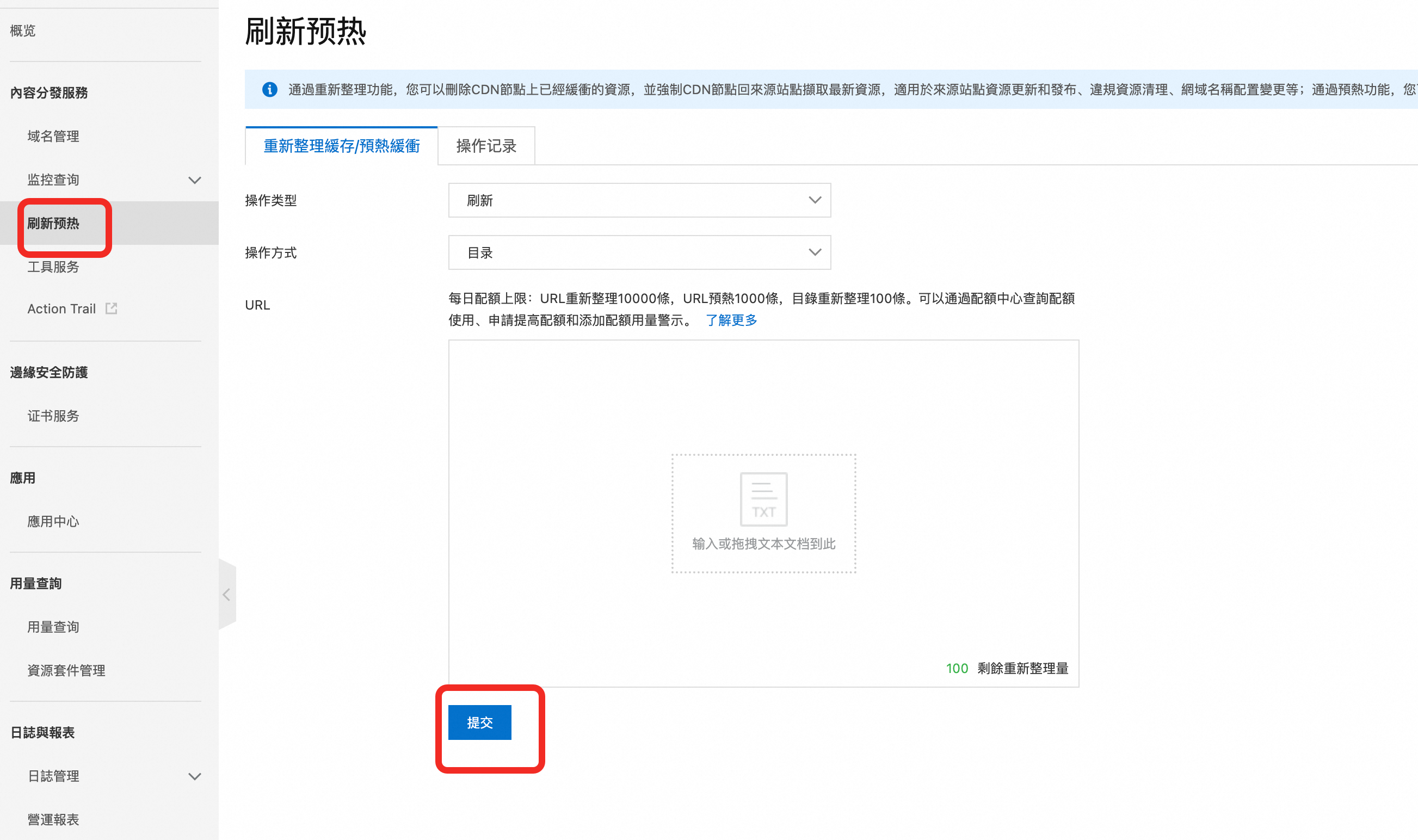Collapse sidebar with the left arrow handle
Image resolution: width=1418 pixels, height=840 pixels.
point(226,594)
